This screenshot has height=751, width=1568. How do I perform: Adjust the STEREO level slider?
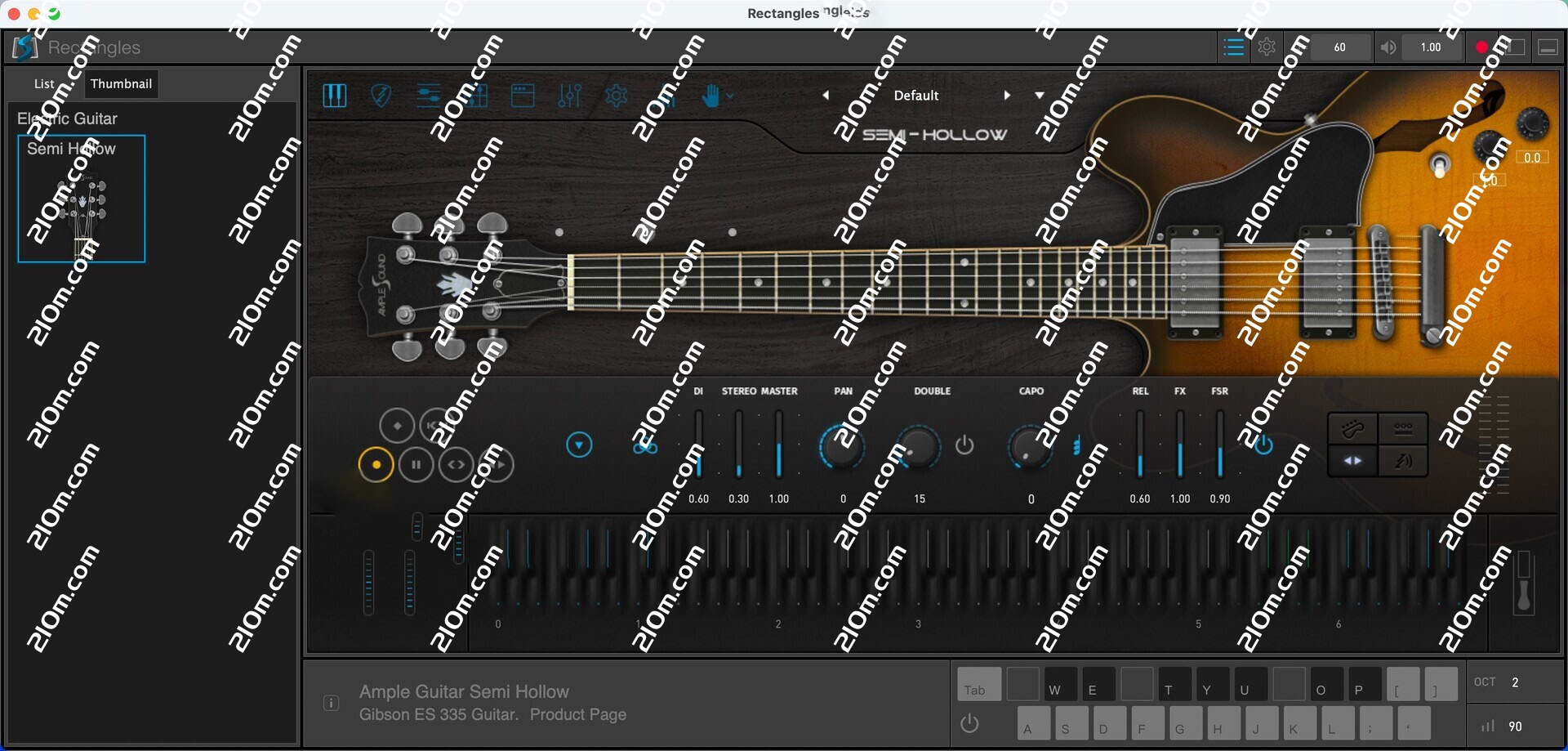click(x=739, y=444)
